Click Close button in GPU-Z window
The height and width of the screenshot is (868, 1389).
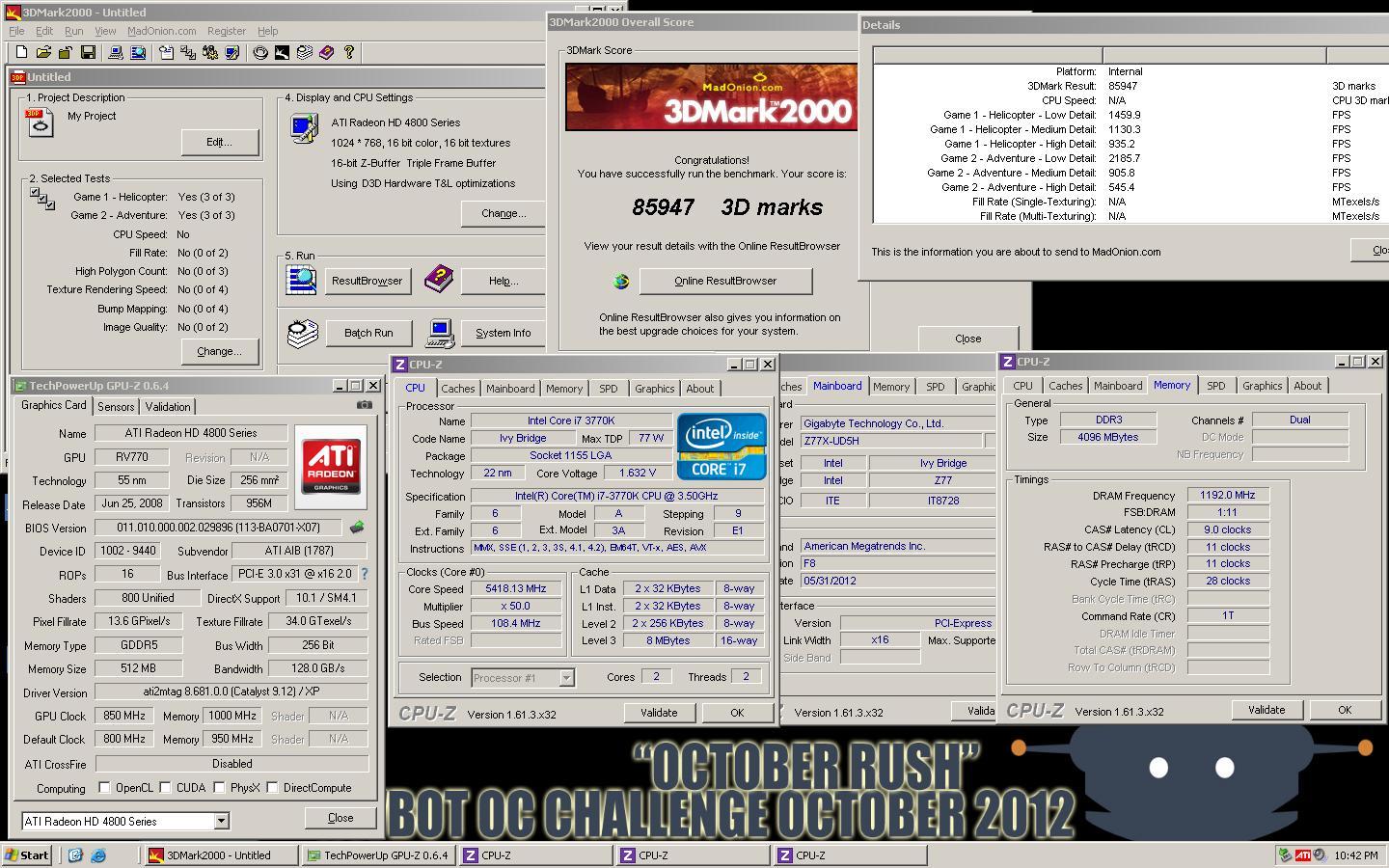pos(340,818)
